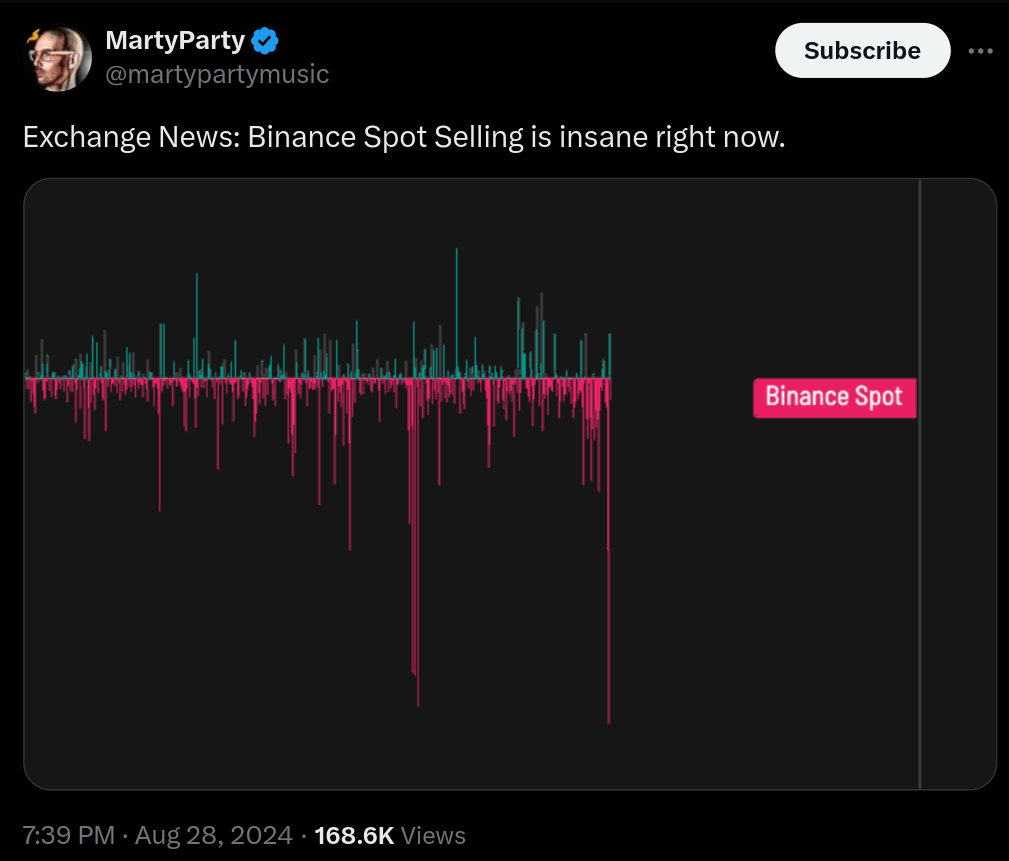The image size is (1009, 861).
Task: Click the MartyParty display name
Action: pyautogui.click(x=175, y=42)
